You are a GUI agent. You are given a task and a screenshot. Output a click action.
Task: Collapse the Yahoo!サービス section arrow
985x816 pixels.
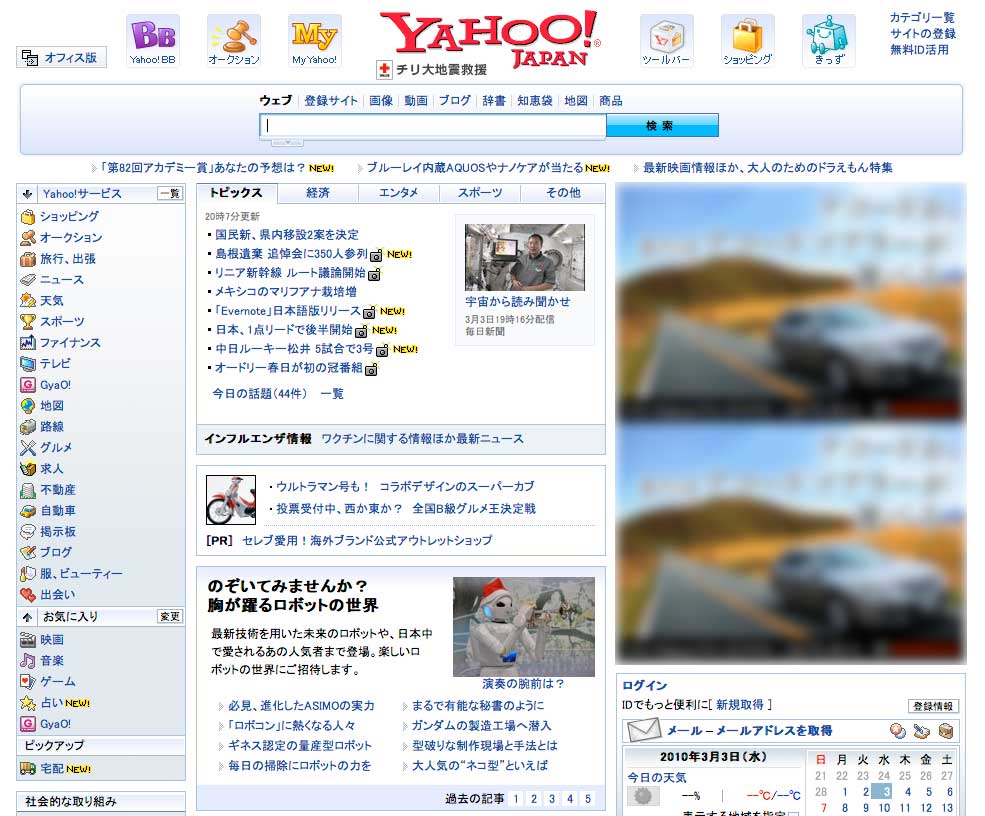pyautogui.click(x=27, y=194)
